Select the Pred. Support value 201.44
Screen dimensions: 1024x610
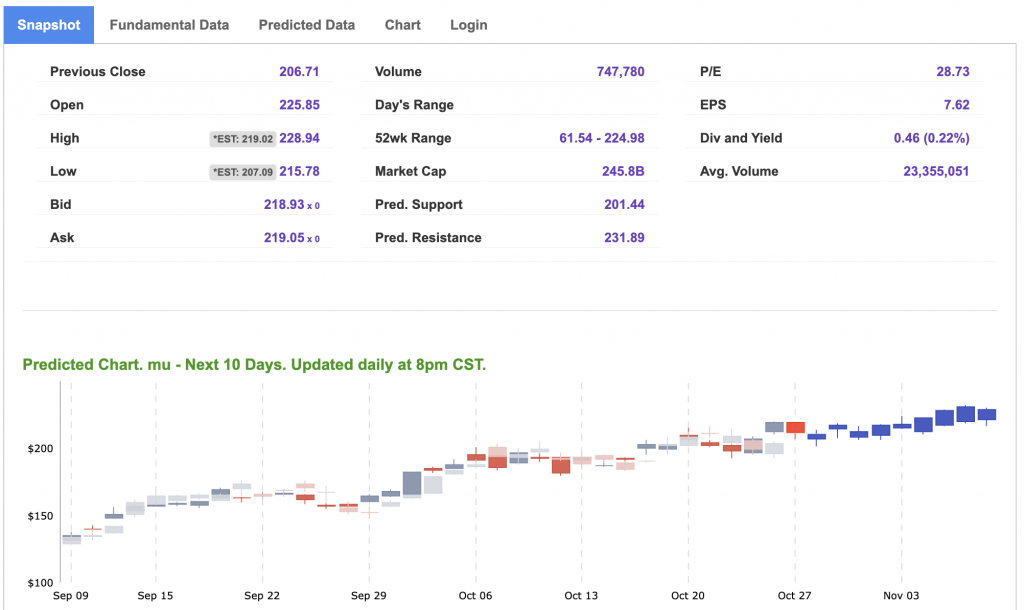tap(624, 204)
